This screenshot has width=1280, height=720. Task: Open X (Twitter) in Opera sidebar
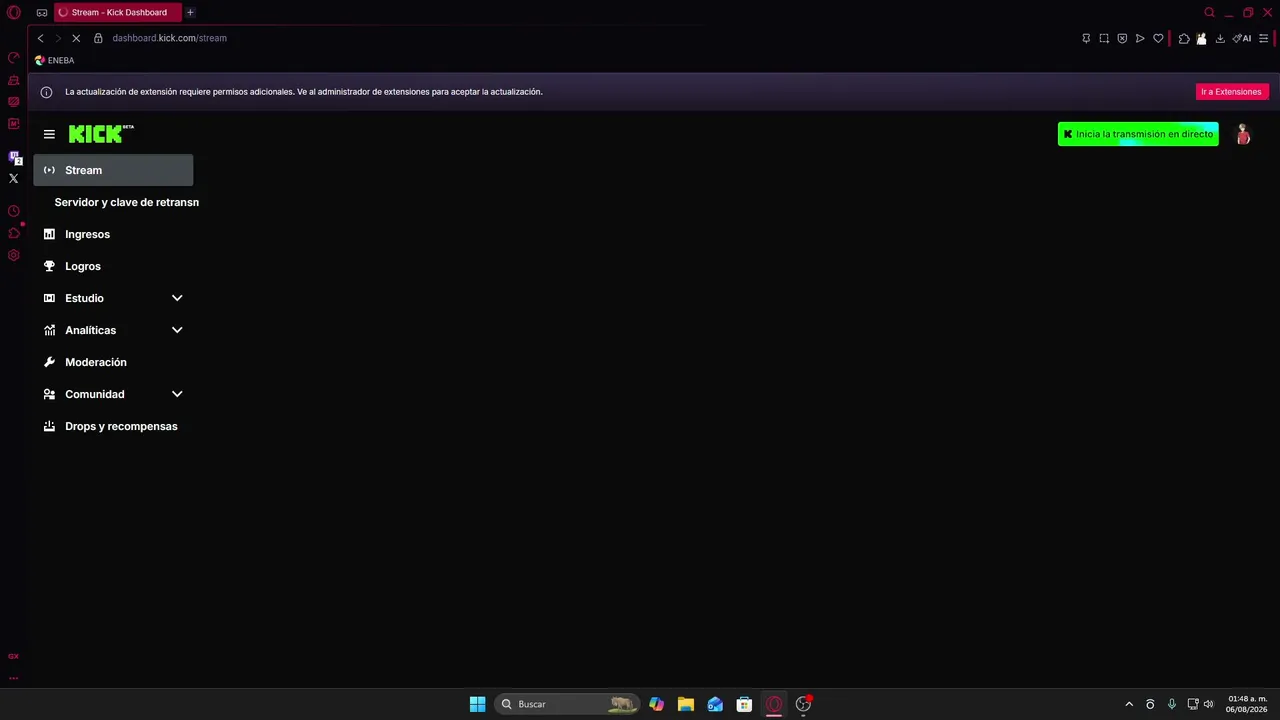tap(14, 178)
